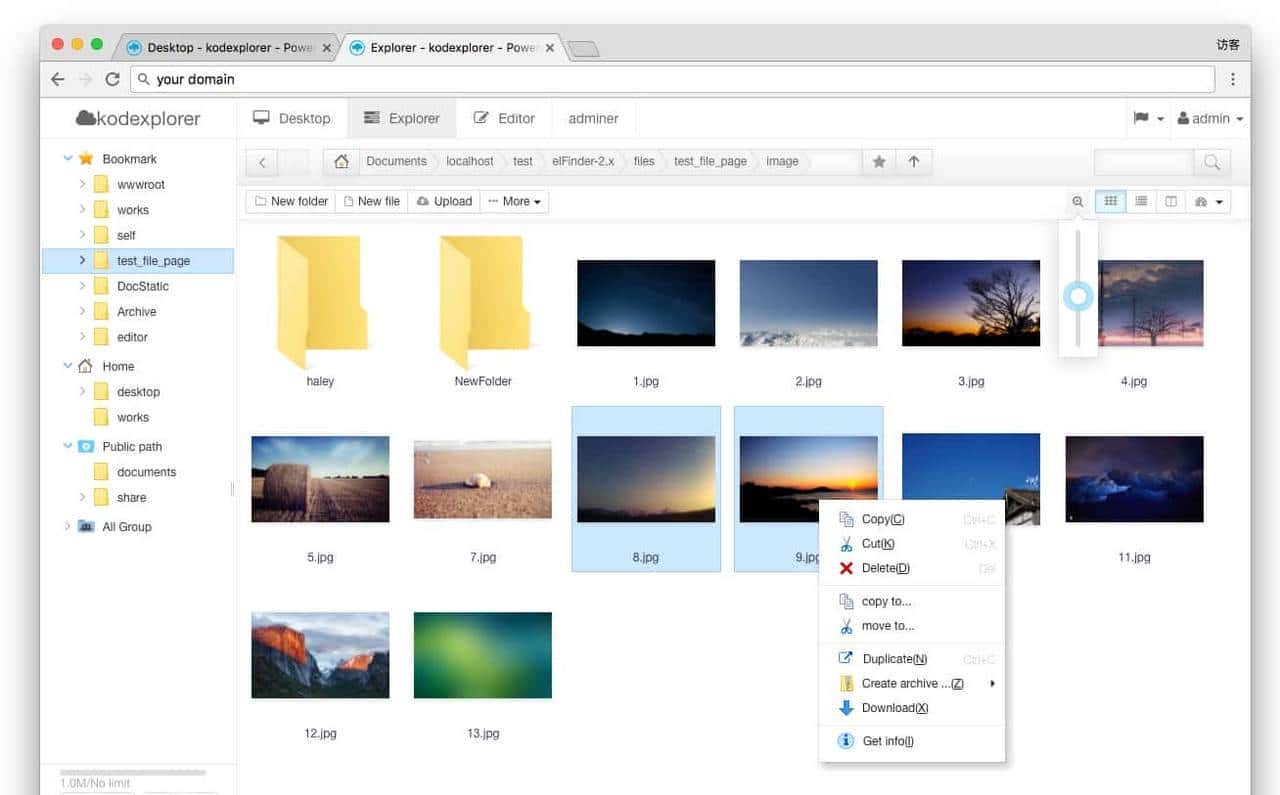Switch to icon grid view
The image size is (1280, 795).
click(x=1110, y=202)
